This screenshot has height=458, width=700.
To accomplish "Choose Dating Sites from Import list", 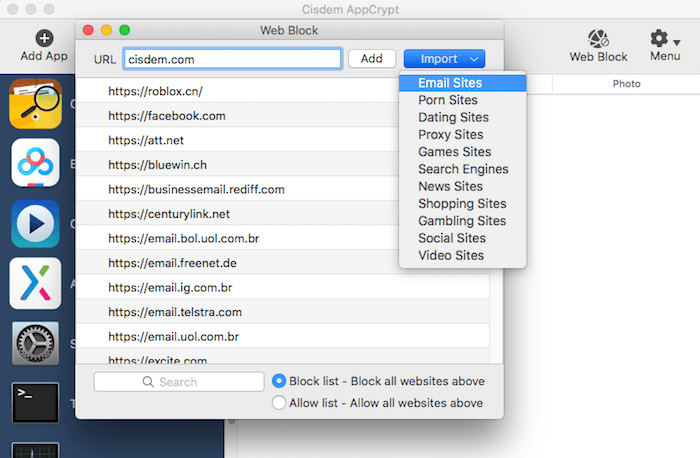I will tap(462, 117).
